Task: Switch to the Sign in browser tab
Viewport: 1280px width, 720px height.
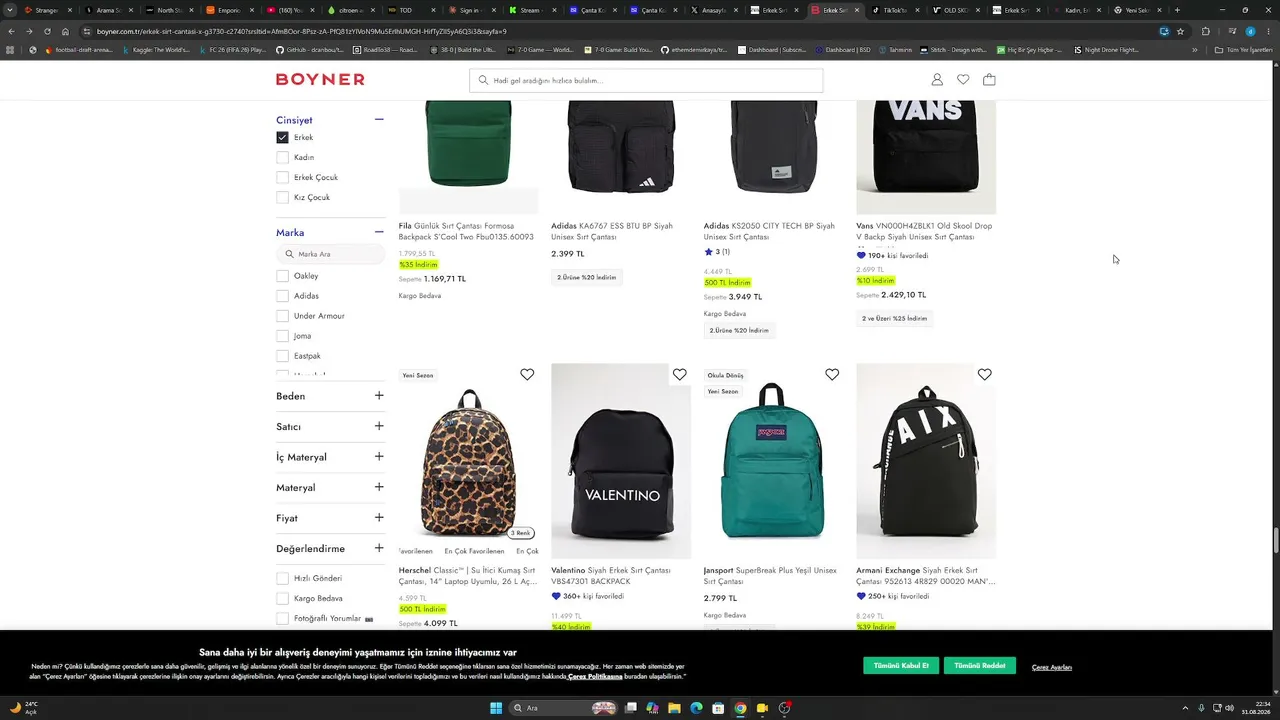Action: (x=472, y=10)
